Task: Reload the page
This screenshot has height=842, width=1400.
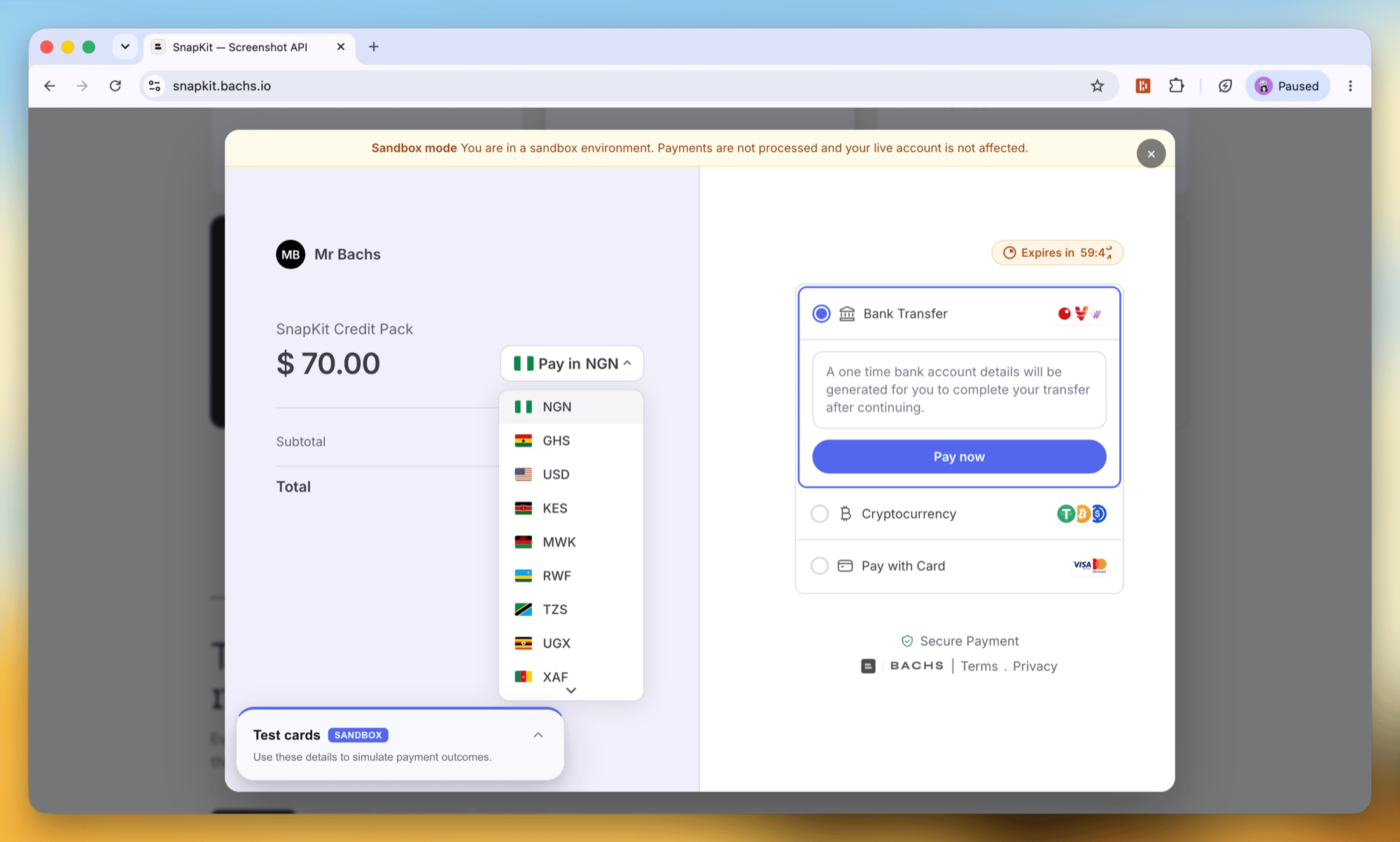Action: [115, 86]
